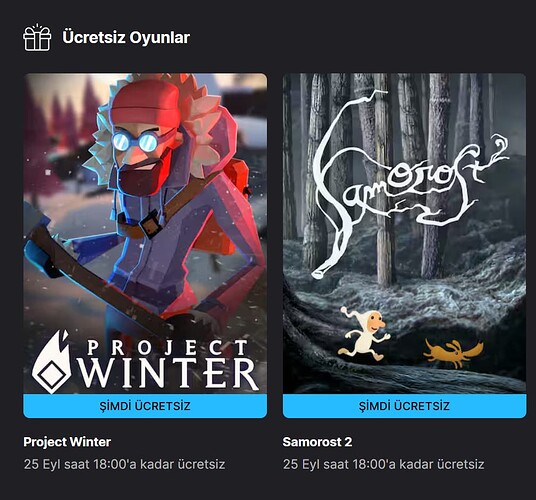
Task: Click the white gnome character running
Action: coord(364,334)
